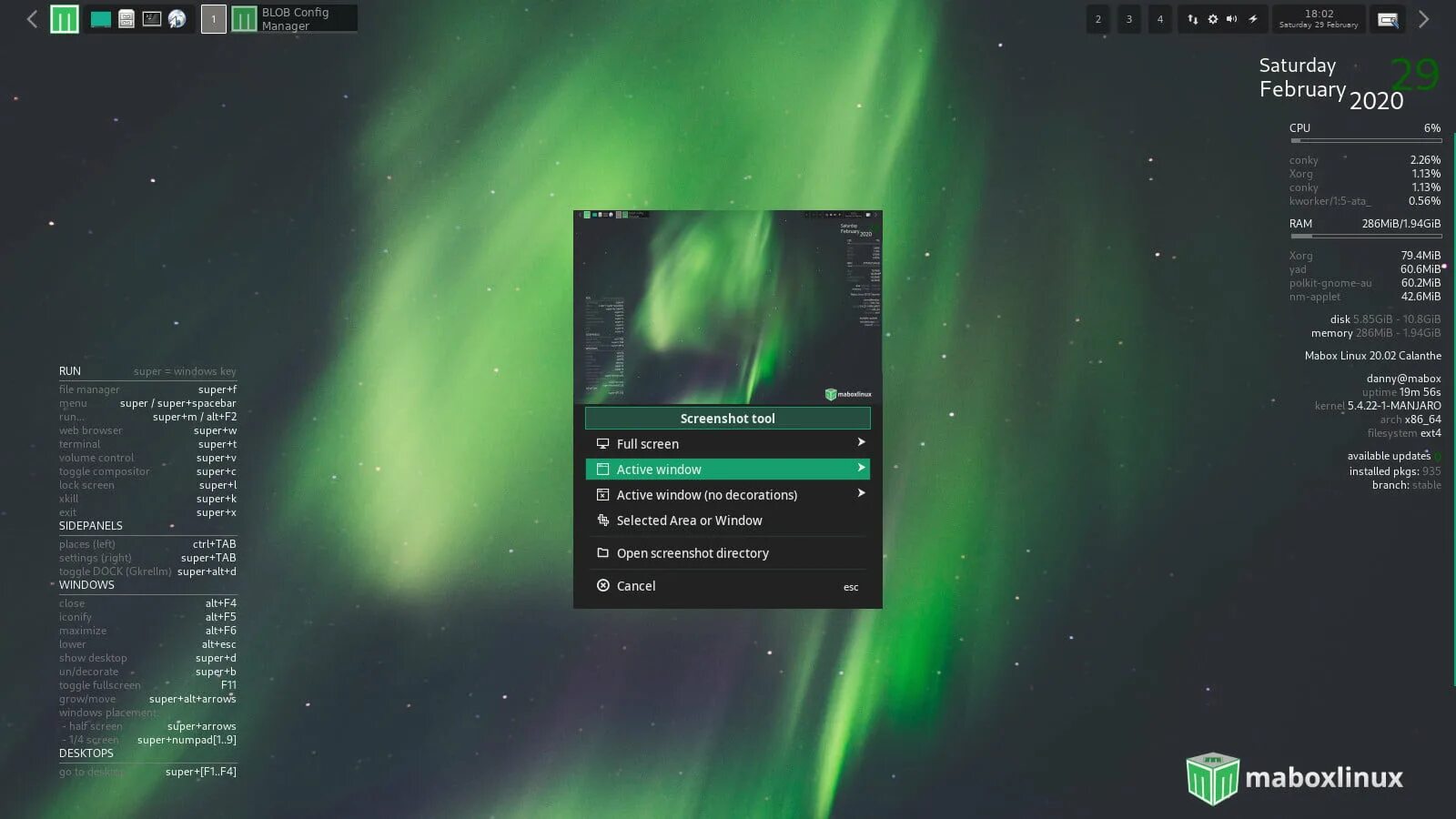Click the 'toggle compositor' shortcut row
Image resolution: width=1456 pixels, height=819 pixels.
pos(147,471)
